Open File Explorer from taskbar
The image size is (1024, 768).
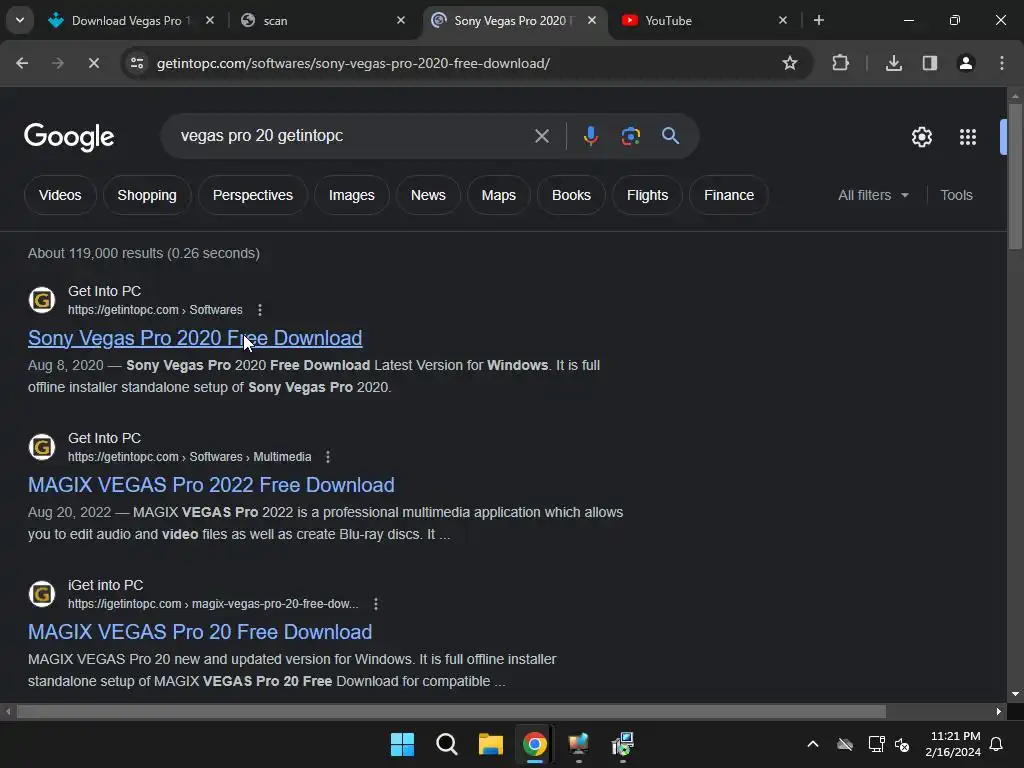(x=490, y=744)
